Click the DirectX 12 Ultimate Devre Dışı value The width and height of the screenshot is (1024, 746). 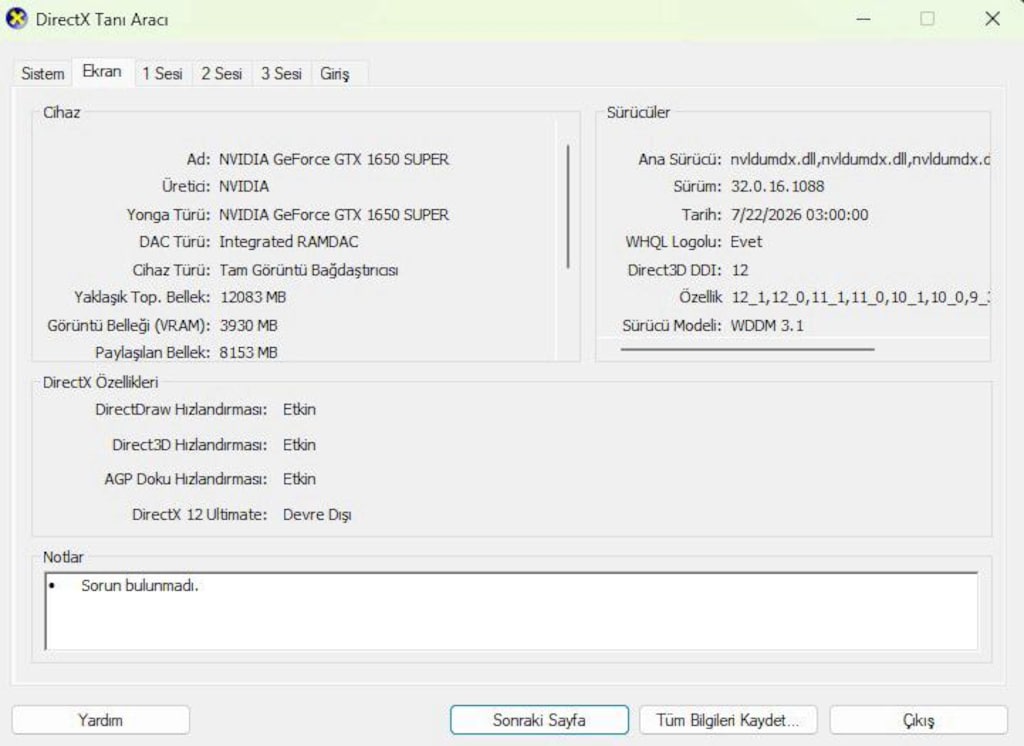[317, 515]
